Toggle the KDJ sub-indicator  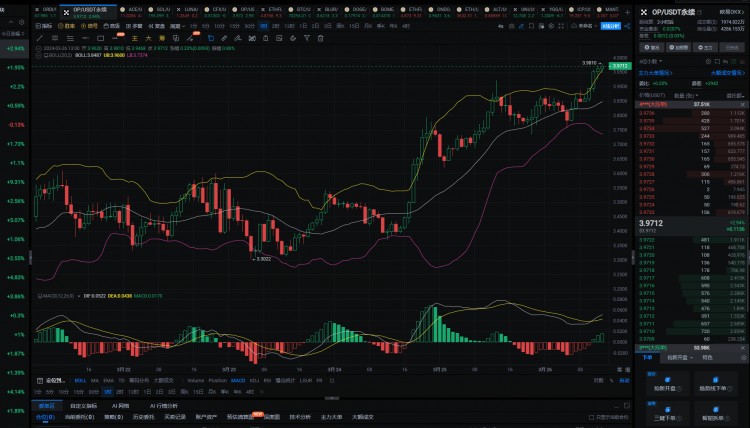[x=254, y=381]
